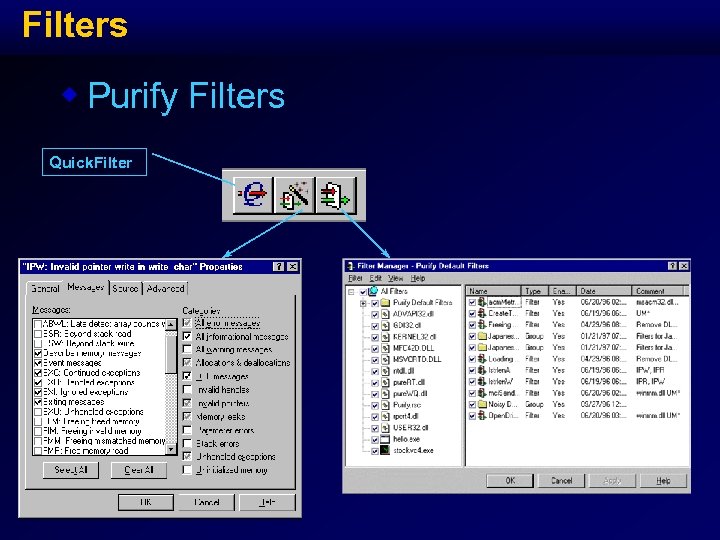Click OK in the Properties dialog
The width and height of the screenshot is (720, 540).
(x=146, y=502)
